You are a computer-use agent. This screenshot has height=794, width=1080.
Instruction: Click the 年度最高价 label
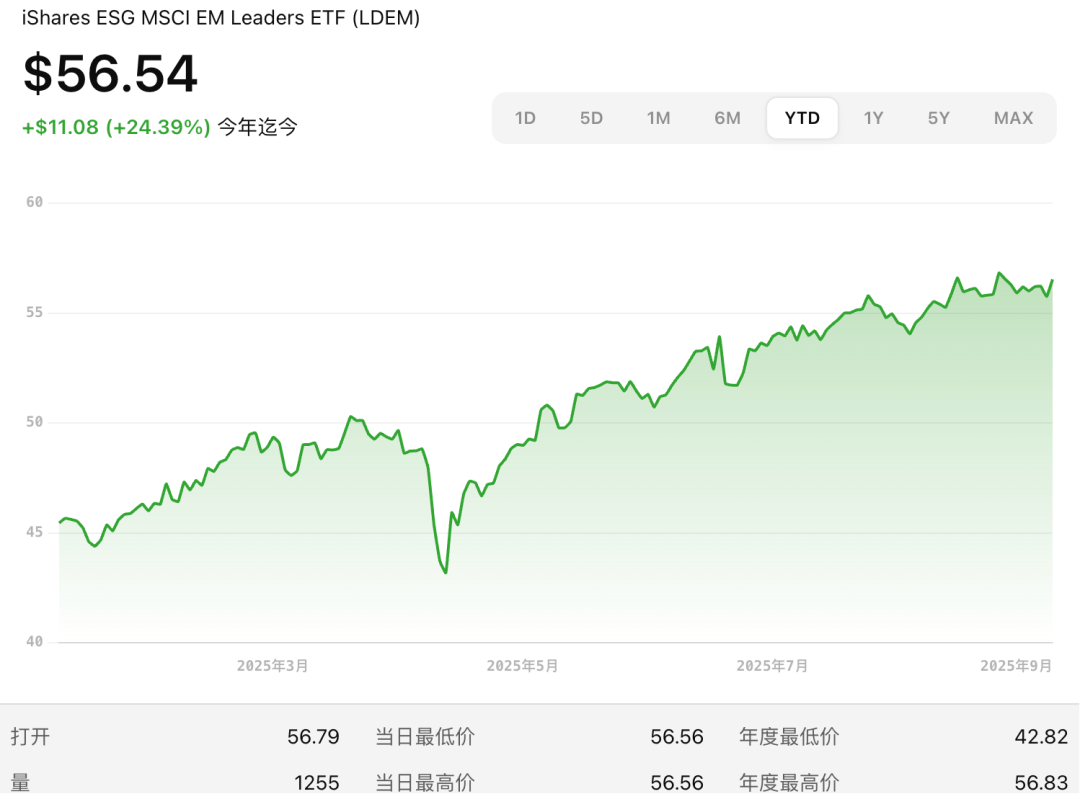tap(789, 783)
